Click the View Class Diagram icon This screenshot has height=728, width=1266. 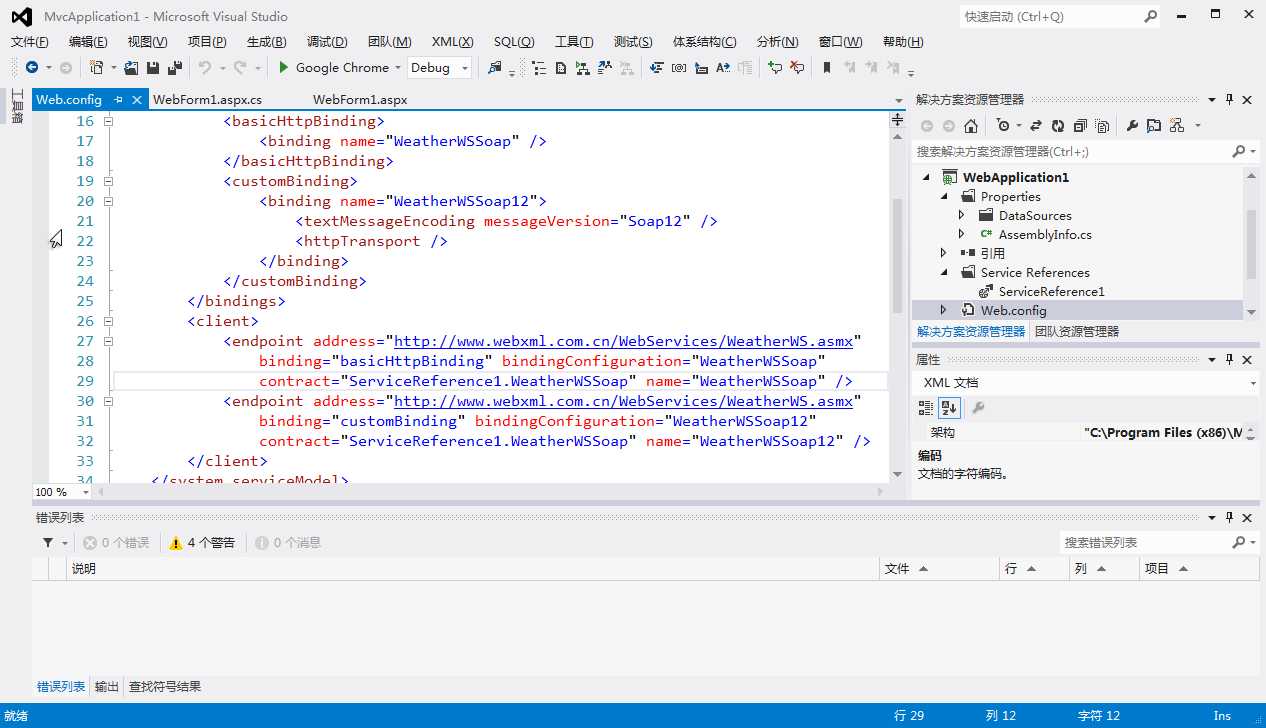tap(1176, 126)
